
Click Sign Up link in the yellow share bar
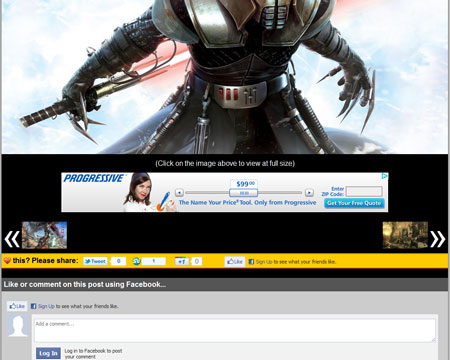click(x=264, y=262)
